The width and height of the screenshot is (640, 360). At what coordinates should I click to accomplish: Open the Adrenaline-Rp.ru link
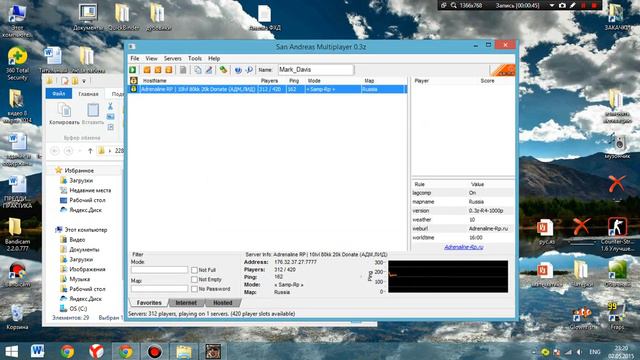(x=464, y=247)
